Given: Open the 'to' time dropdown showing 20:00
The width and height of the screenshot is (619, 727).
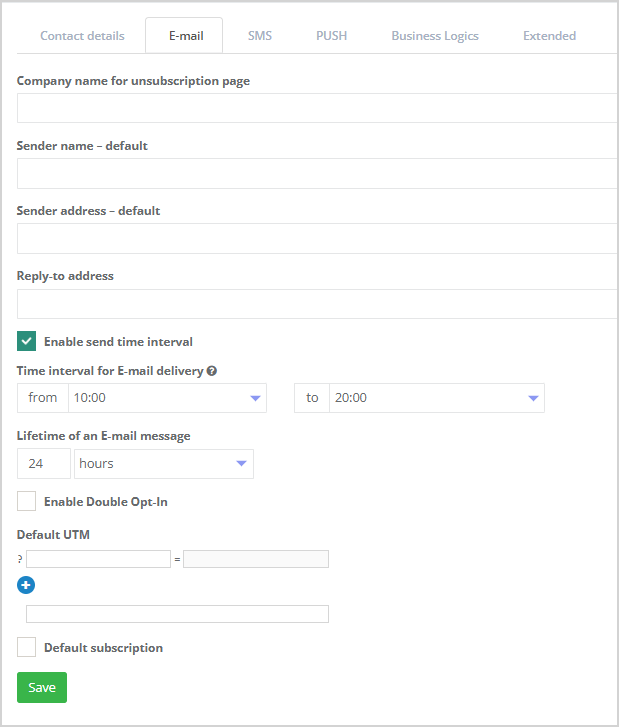Looking at the screenshot, I should tap(436, 398).
